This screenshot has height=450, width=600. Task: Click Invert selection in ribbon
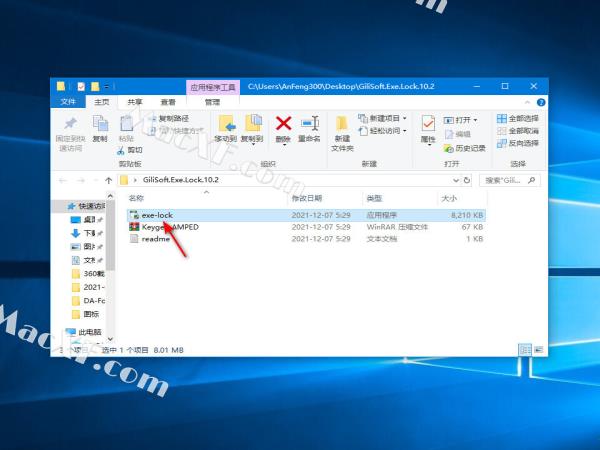tap(517, 143)
